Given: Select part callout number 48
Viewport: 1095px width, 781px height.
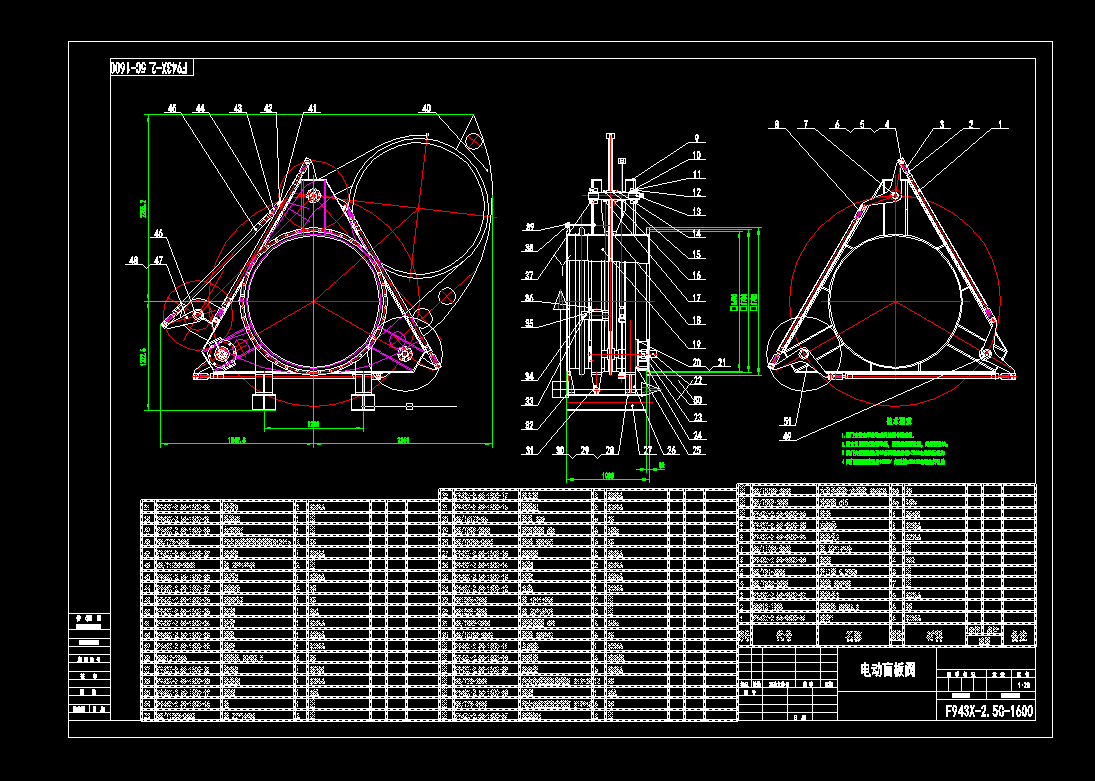Looking at the screenshot, I should click(133, 261).
